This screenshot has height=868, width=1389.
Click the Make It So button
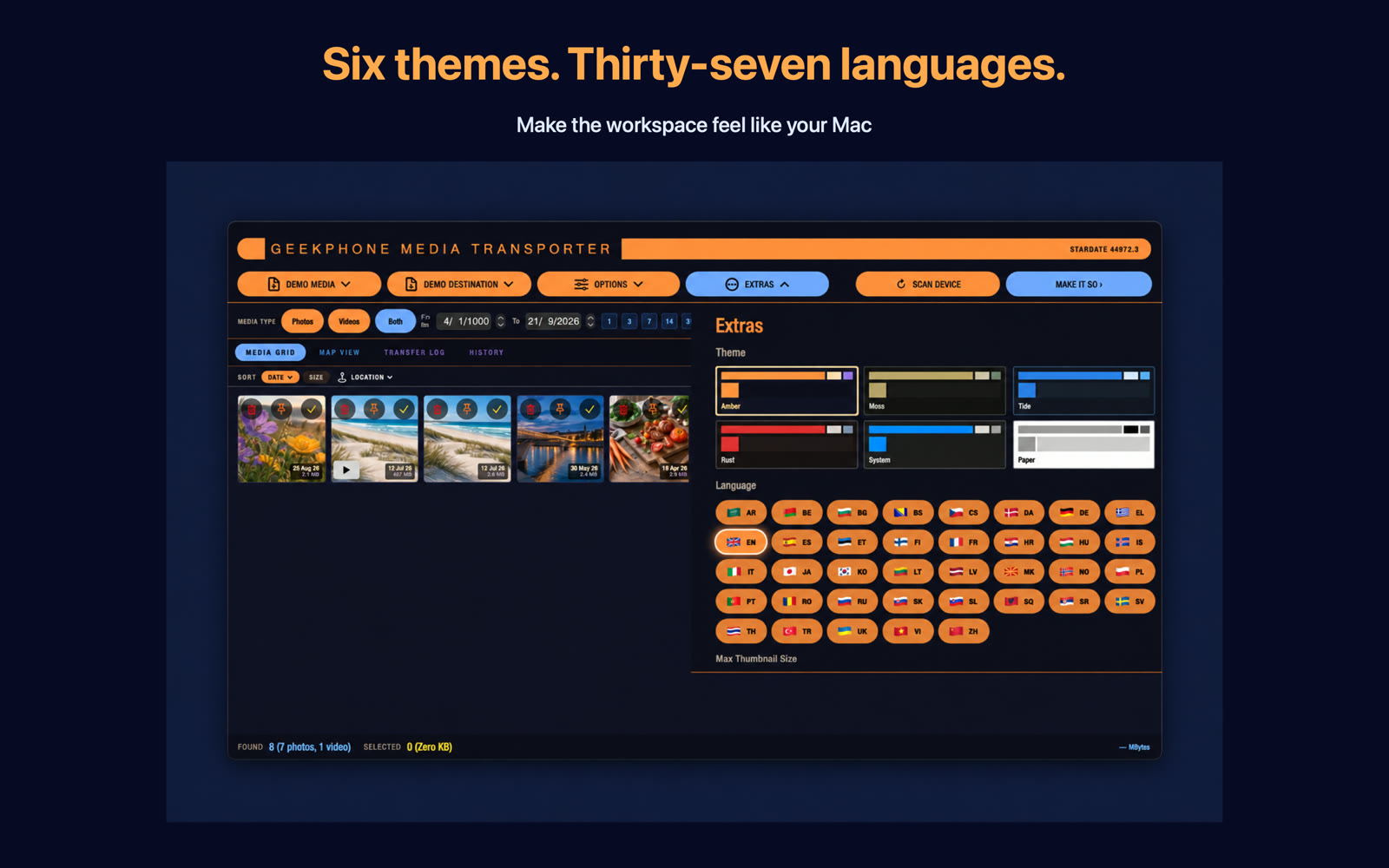click(1078, 284)
